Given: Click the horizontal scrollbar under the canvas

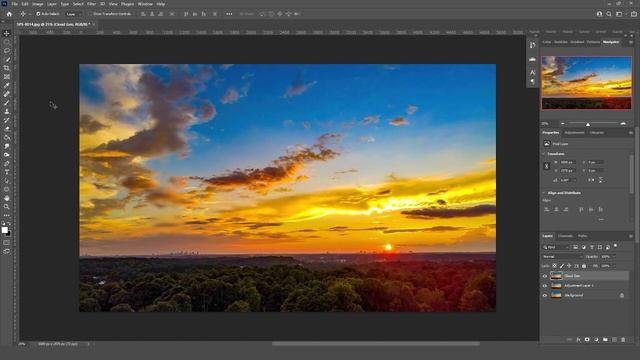Looking at the screenshot, I should [x=376, y=344].
